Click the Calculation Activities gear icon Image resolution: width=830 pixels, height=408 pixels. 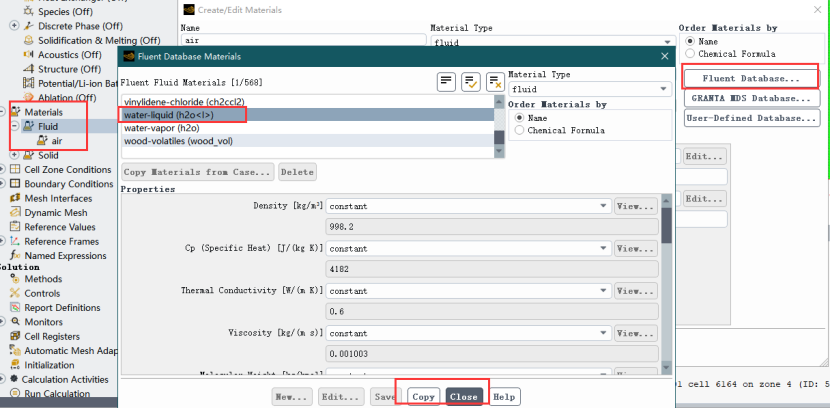pos(13,379)
